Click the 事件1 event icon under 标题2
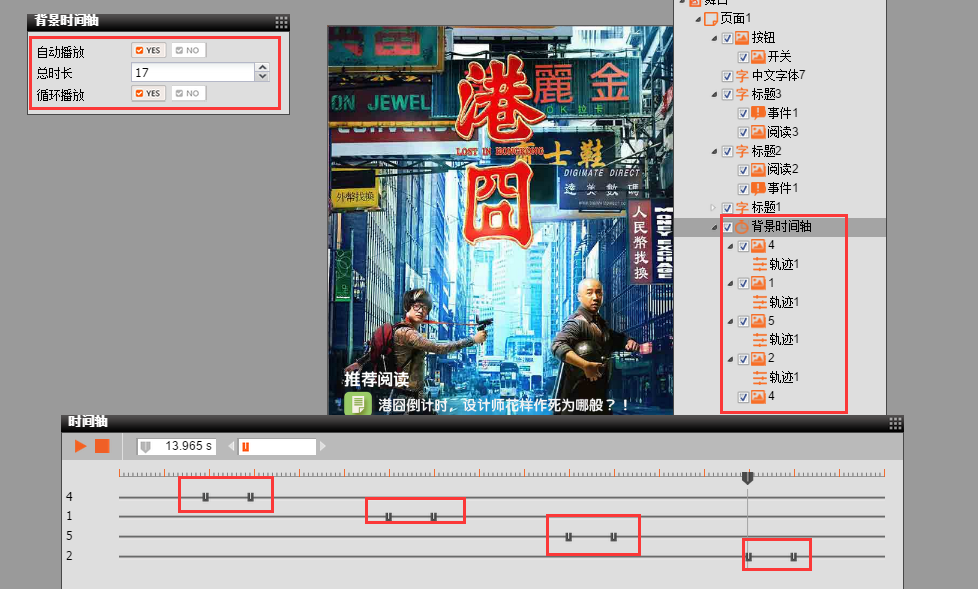The image size is (978, 589). [758, 188]
